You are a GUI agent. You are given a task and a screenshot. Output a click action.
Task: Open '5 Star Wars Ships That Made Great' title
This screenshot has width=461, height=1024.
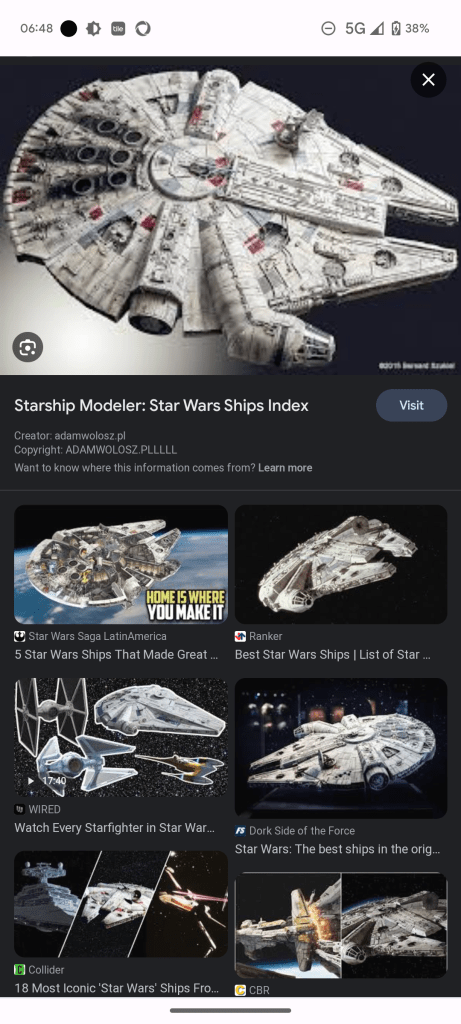pyautogui.click(x=116, y=654)
